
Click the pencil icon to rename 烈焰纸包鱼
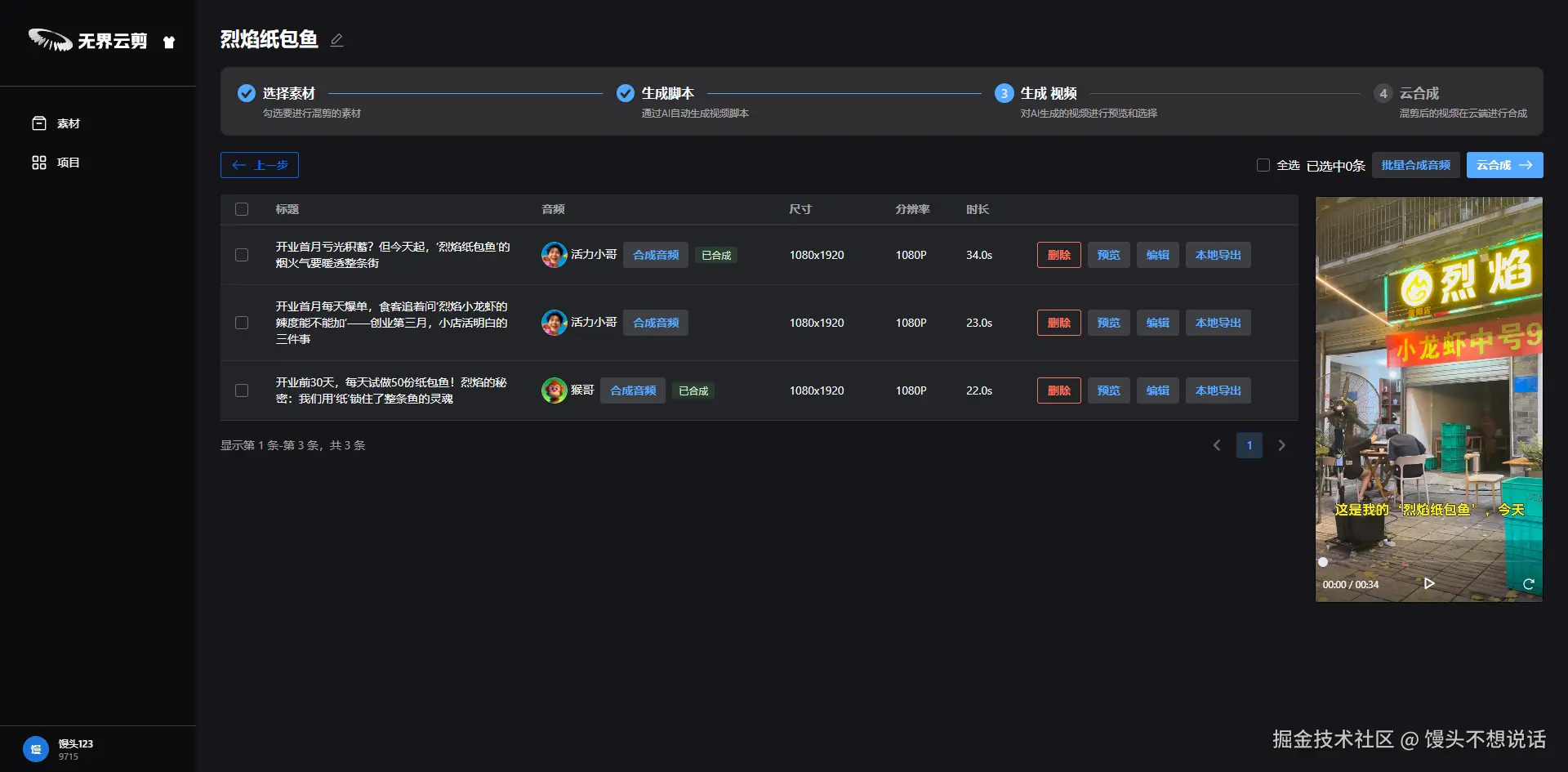[336, 40]
